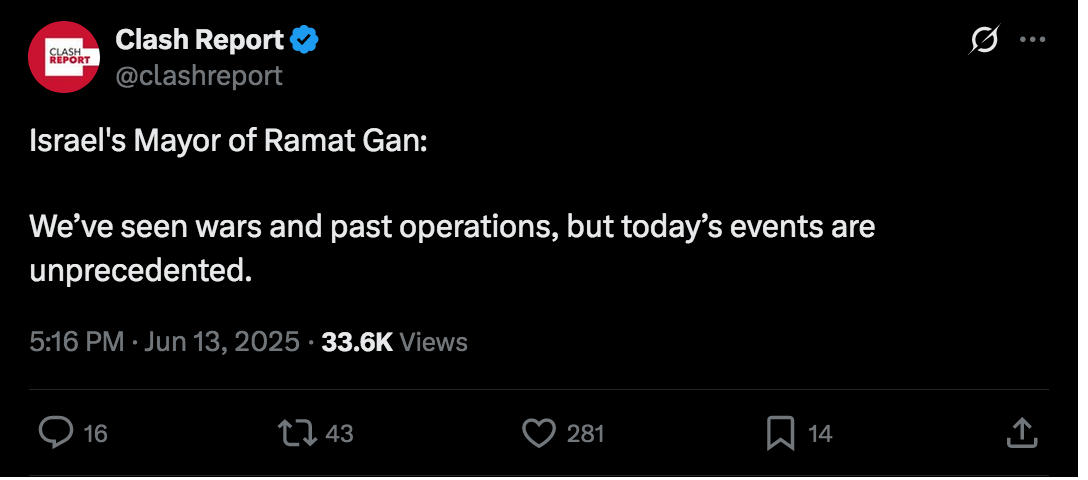Open the @clashreport handle link
Viewport: 1088px width, 480px height.
tap(198, 76)
